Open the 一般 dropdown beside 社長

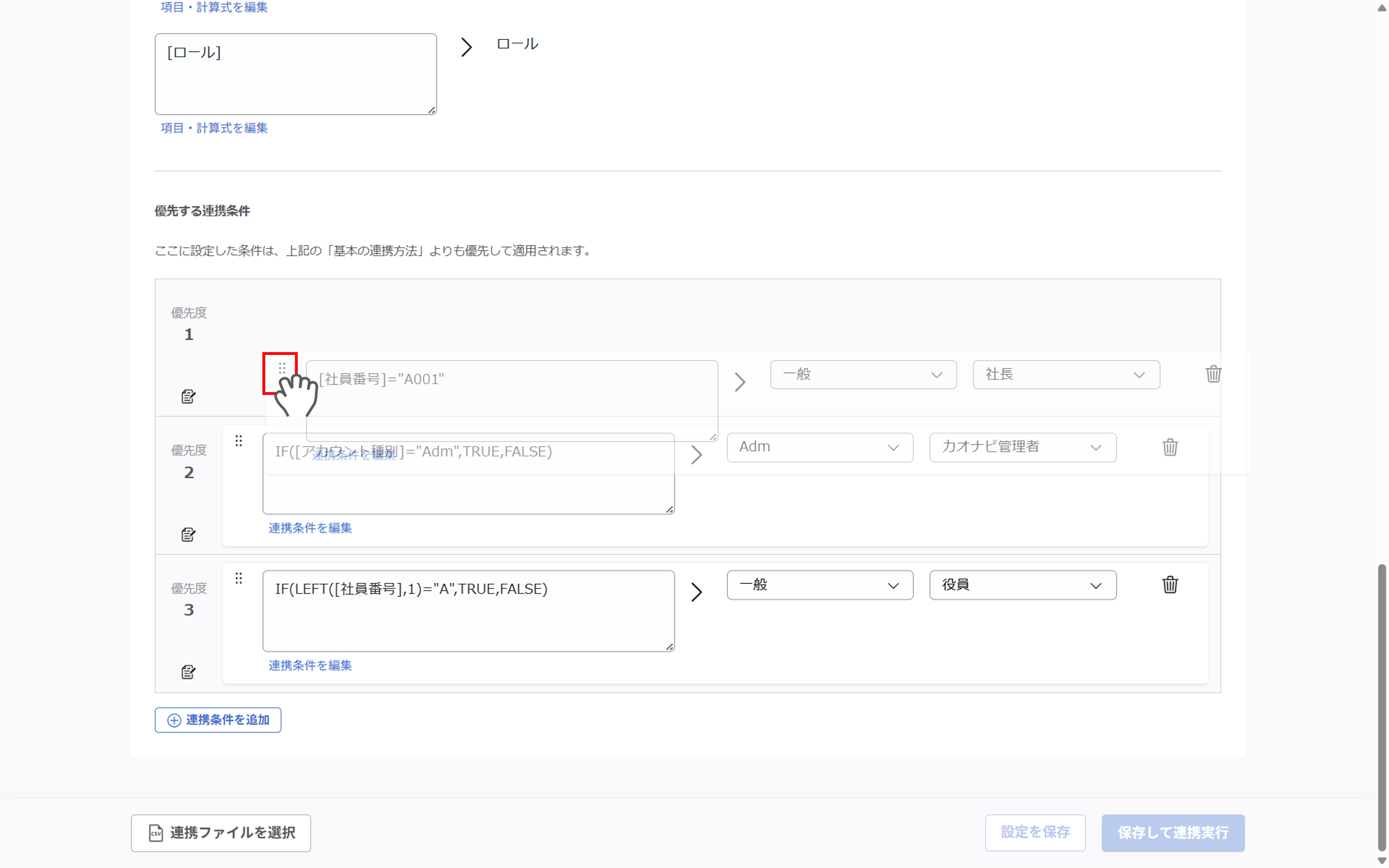(x=863, y=374)
